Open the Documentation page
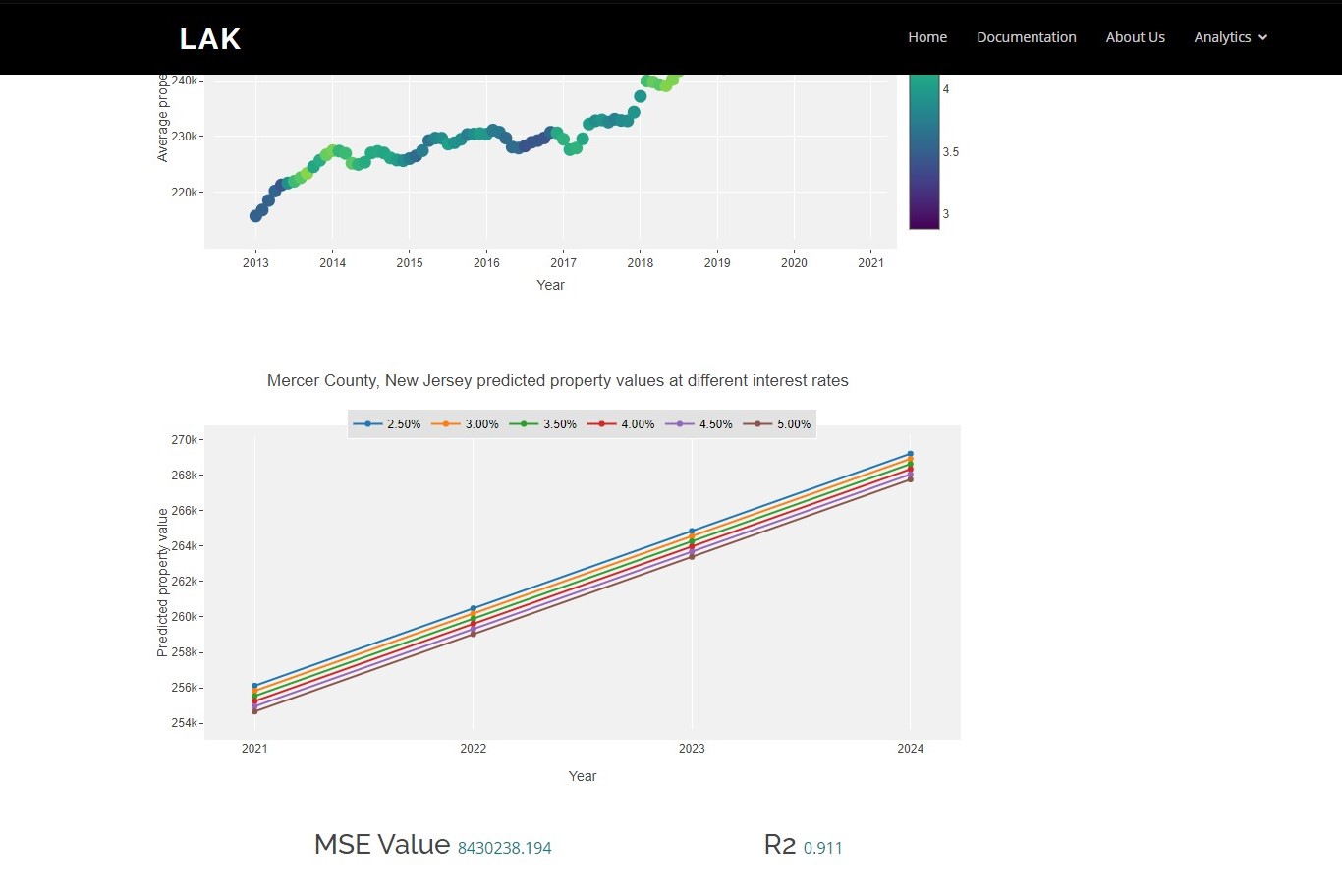The height and width of the screenshot is (896, 1342). [x=1027, y=37]
